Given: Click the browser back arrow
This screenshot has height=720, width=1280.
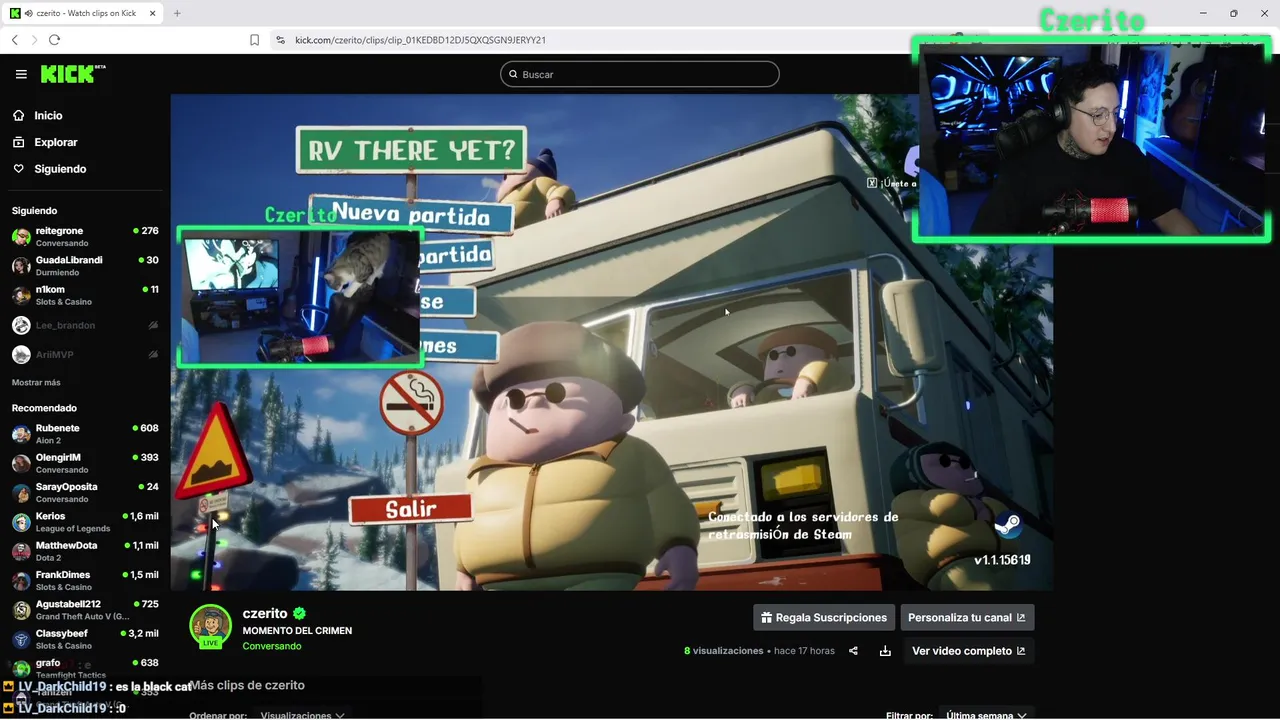Looking at the screenshot, I should coord(15,40).
